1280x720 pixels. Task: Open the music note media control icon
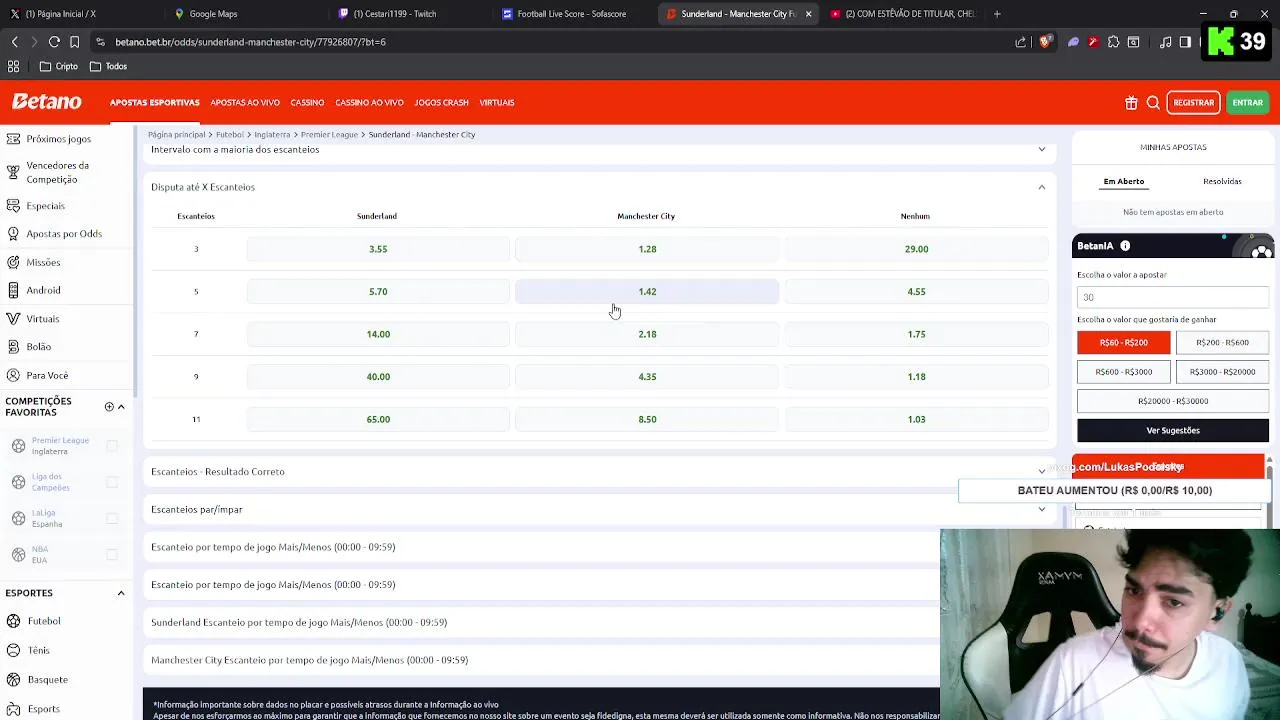click(x=1165, y=42)
